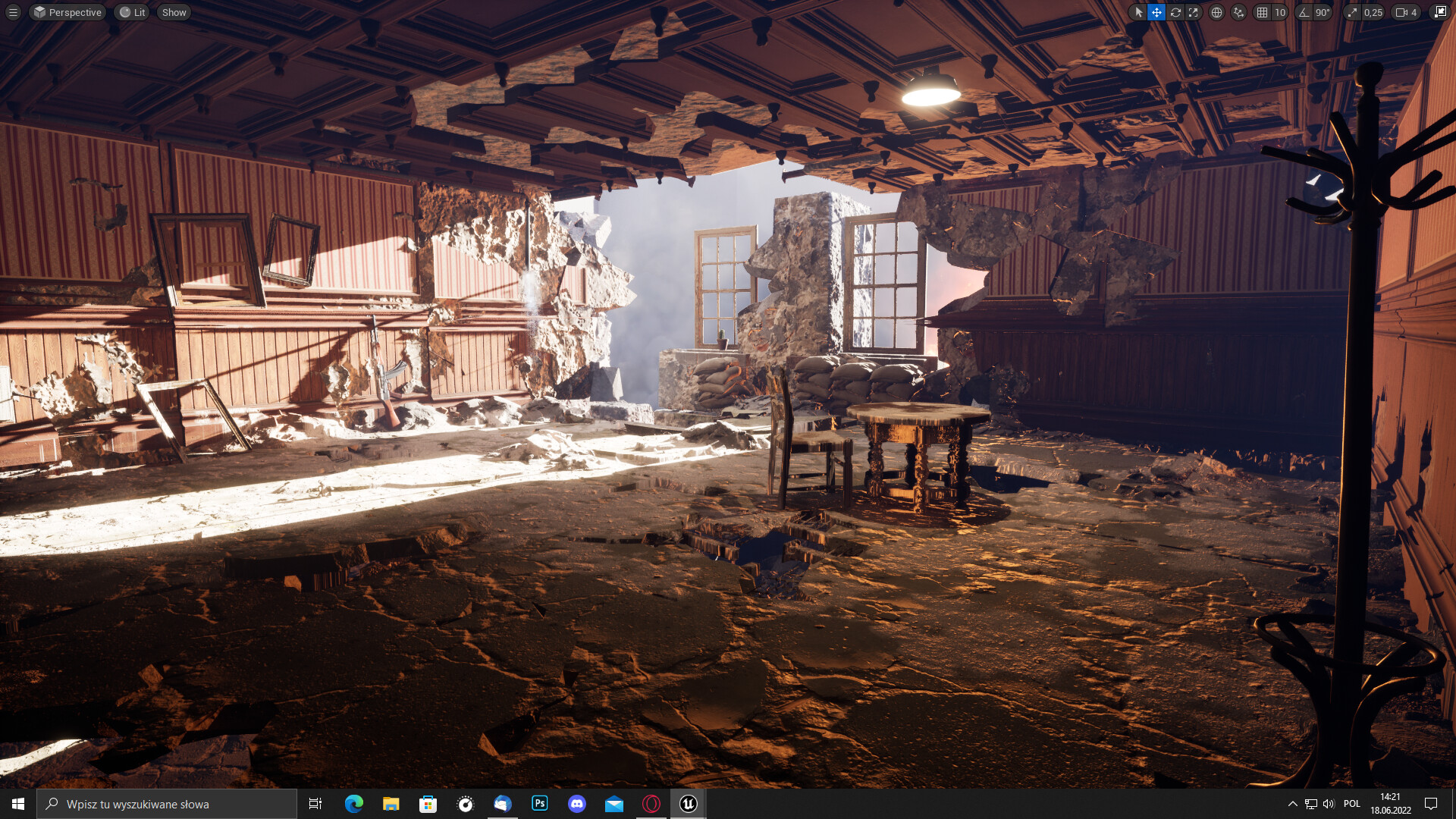
Task: Toggle grid snapping on or off
Action: [x=1262, y=12]
